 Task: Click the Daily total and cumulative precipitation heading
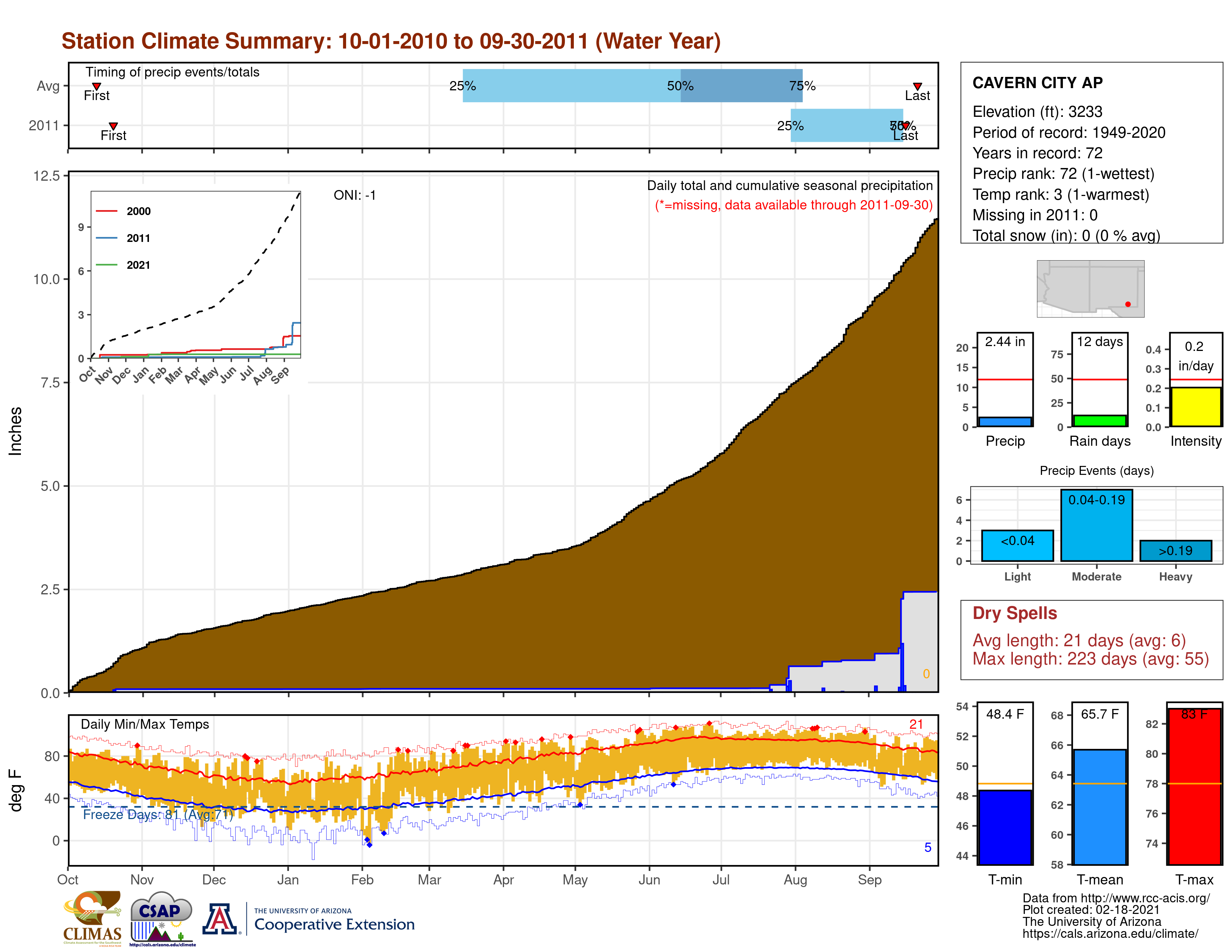tap(790, 186)
